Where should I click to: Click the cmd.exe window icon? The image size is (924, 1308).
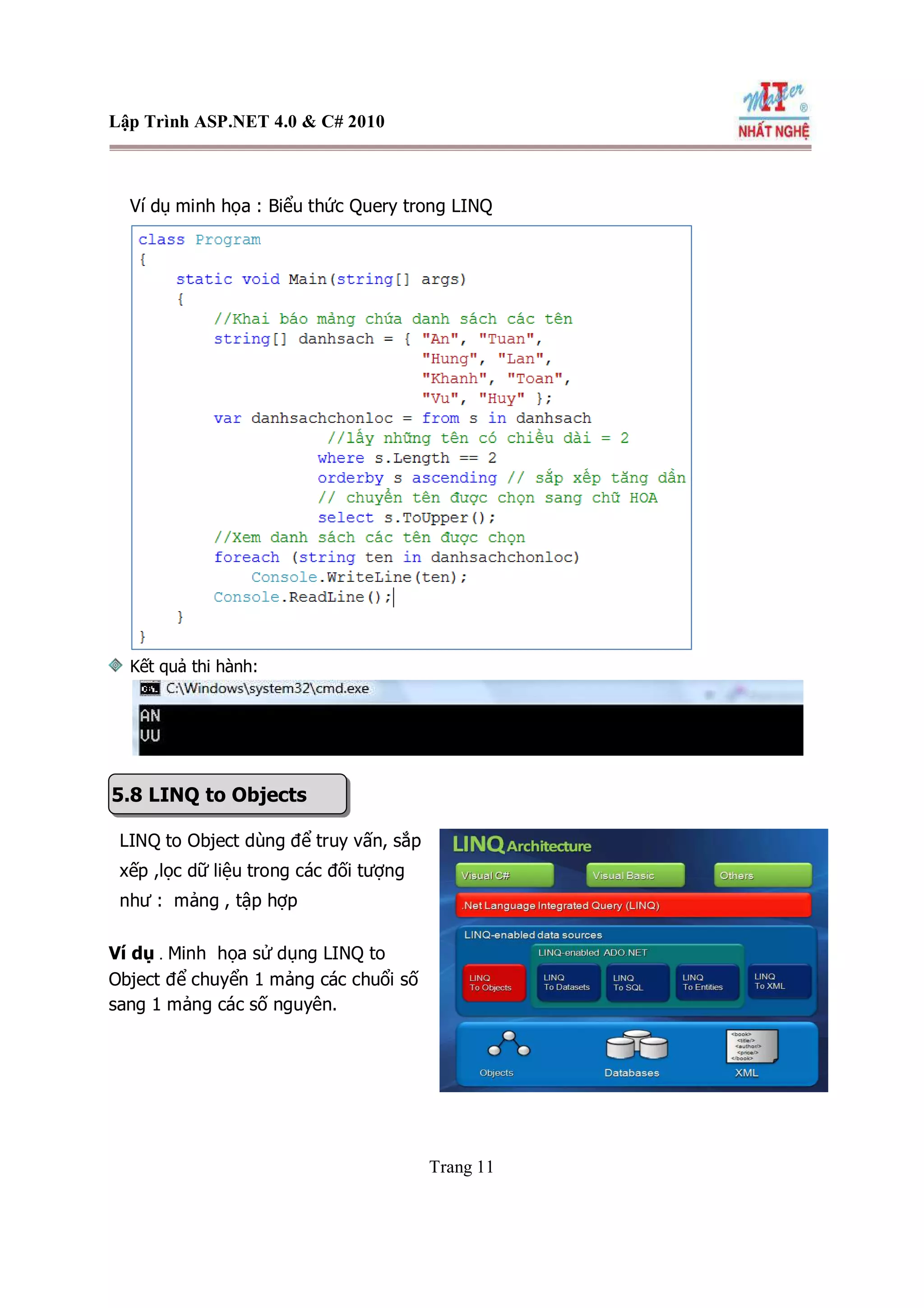[x=149, y=689]
